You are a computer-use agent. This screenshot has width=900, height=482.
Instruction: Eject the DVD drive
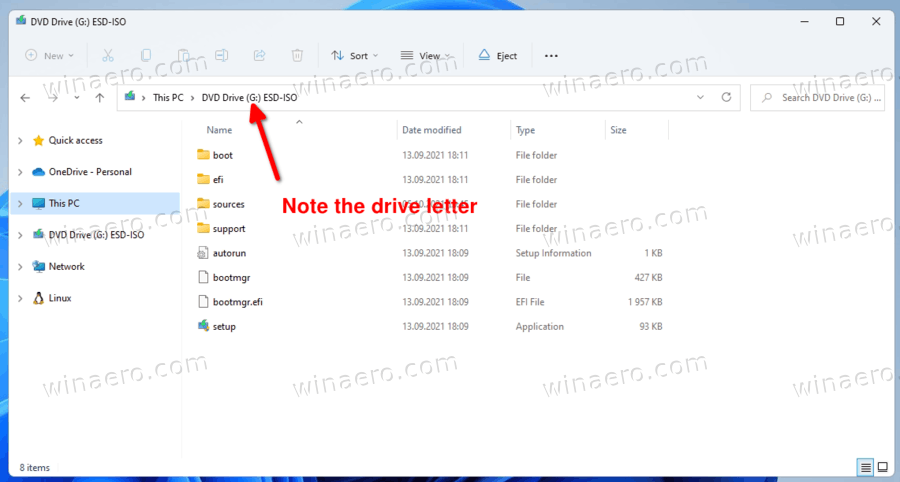(x=498, y=56)
